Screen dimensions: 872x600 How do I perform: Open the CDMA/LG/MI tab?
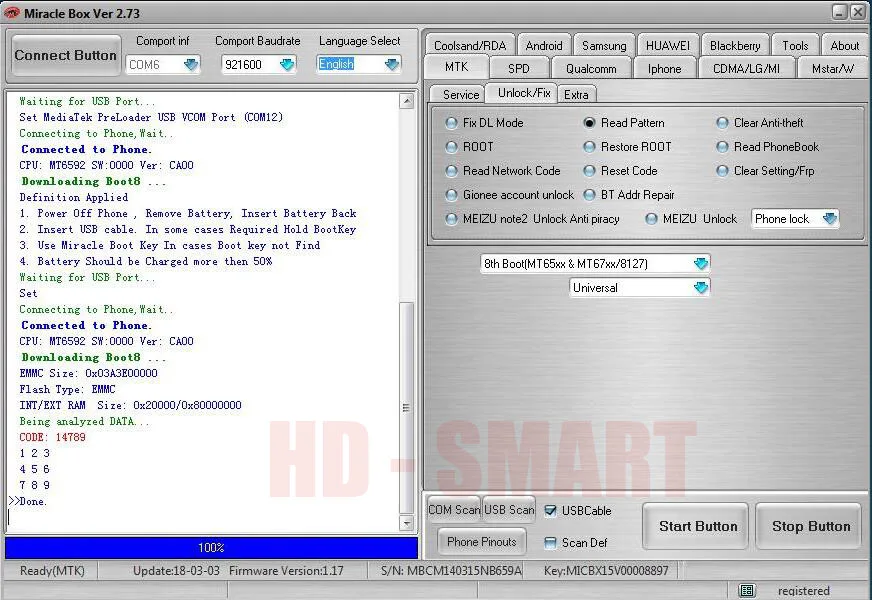746,68
